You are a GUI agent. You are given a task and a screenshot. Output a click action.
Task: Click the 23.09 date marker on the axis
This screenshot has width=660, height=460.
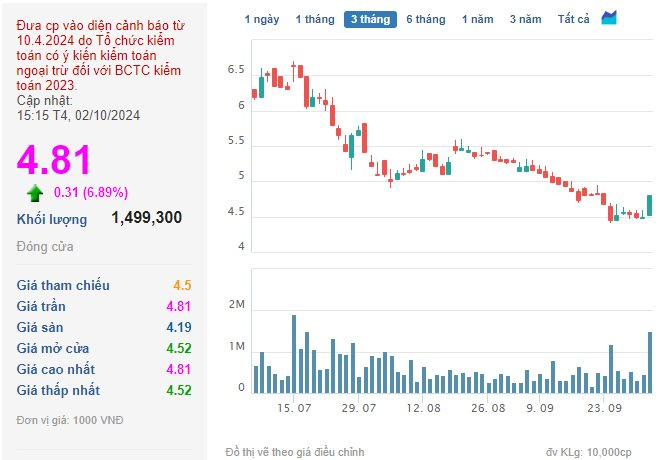coord(604,408)
